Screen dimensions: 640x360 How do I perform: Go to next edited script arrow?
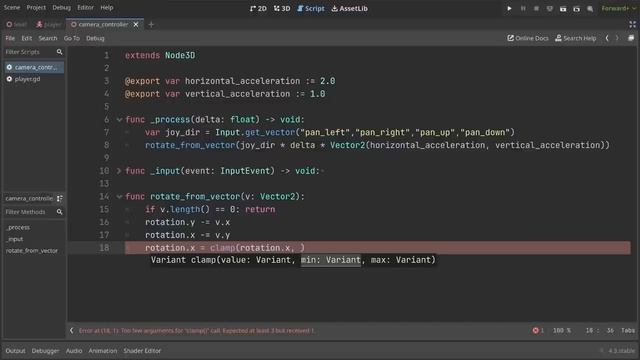617,38
